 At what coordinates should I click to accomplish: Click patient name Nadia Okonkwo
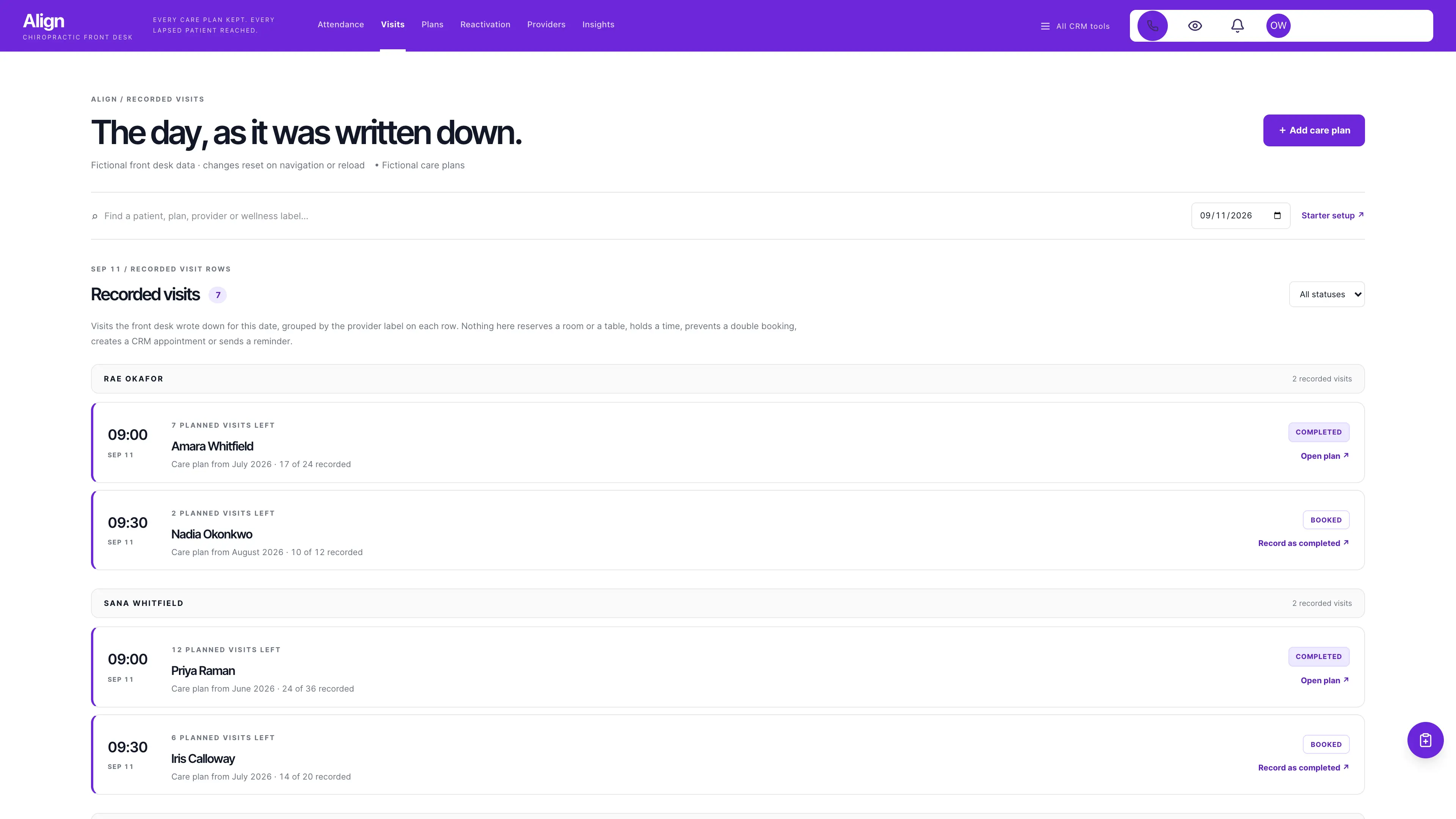212,534
